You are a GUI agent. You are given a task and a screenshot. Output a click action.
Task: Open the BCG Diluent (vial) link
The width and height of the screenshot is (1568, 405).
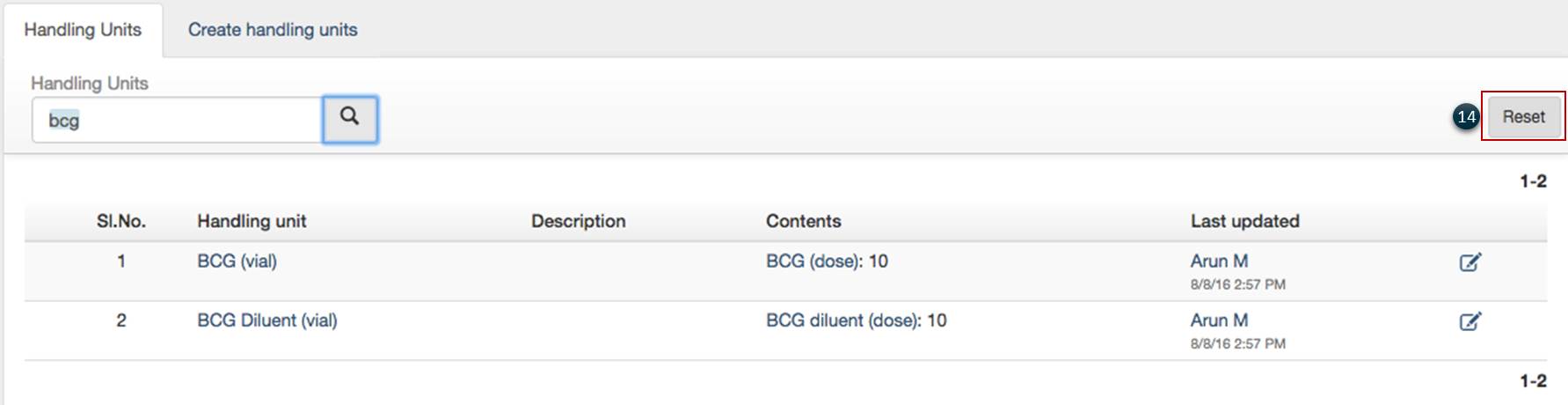coord(266,320)
